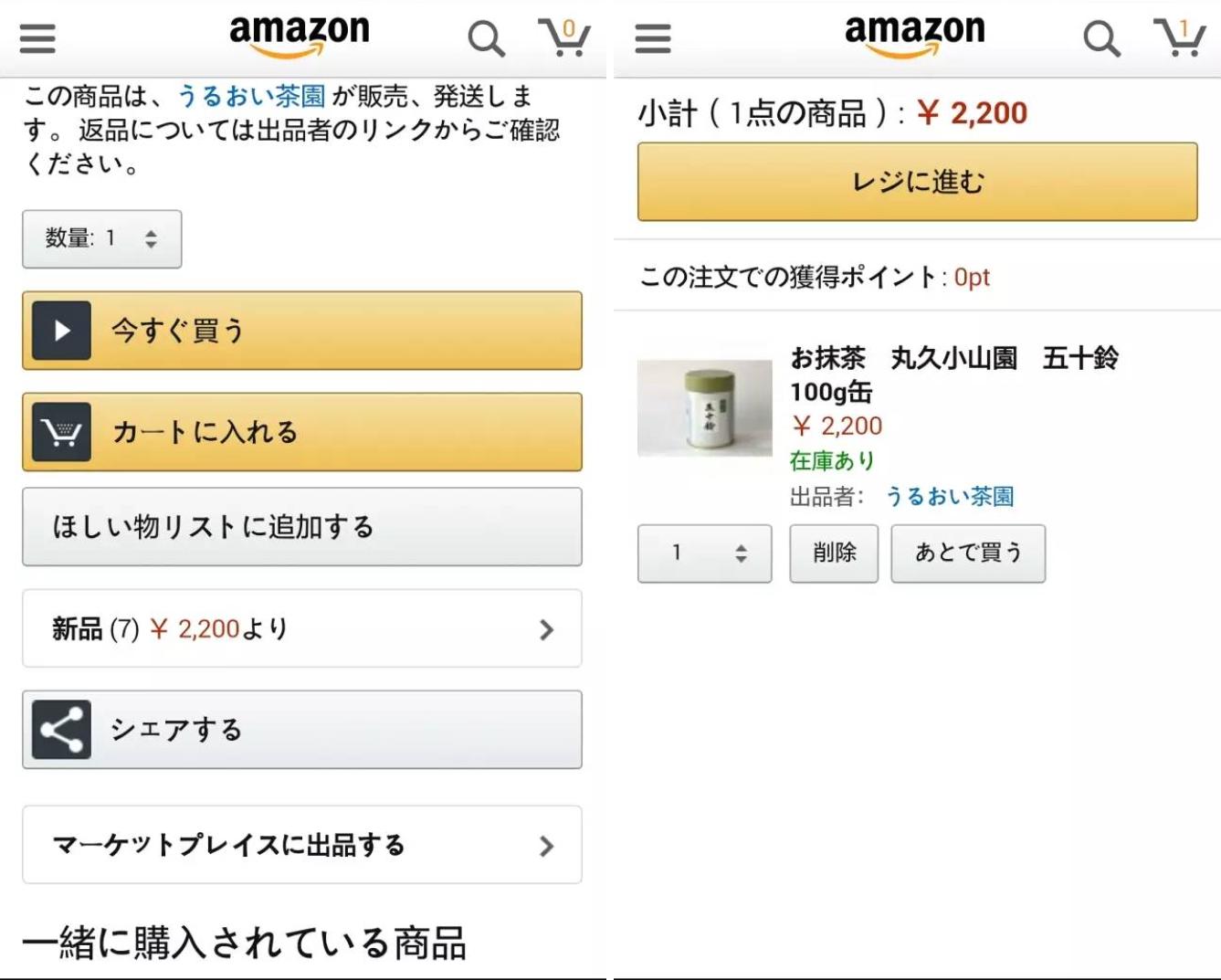
Task: Open the quantity selector in the cart
Action: [x=703, y=553]
